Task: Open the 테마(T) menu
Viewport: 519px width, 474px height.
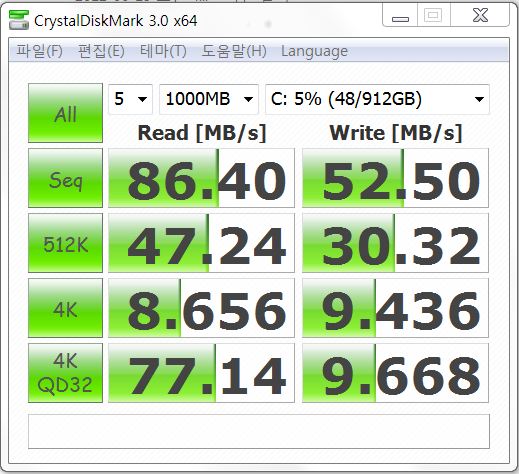Action: tap(163, 51)
